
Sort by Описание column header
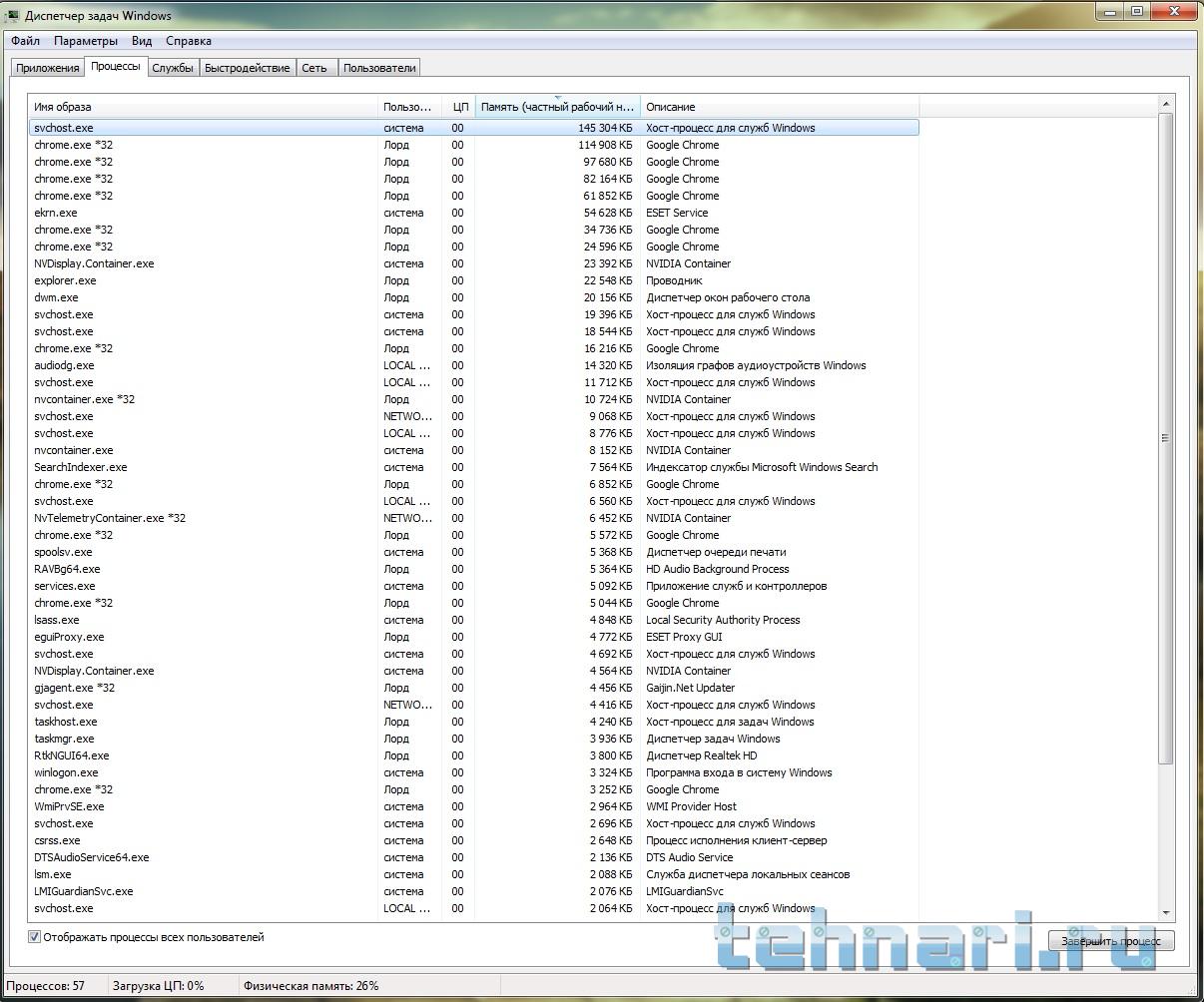(780, 107)
